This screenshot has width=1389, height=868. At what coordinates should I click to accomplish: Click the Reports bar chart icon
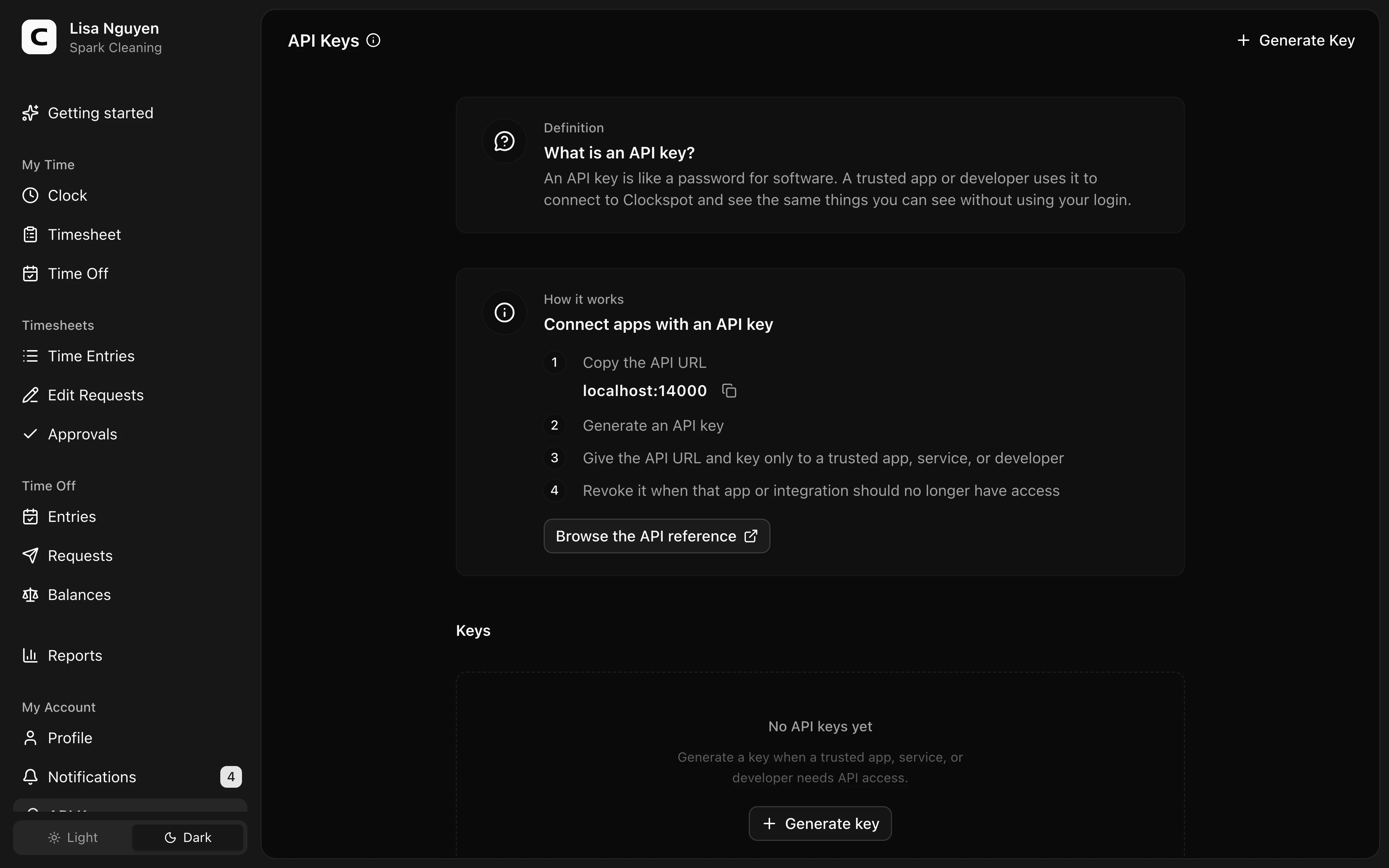pyautogui.click(x=30, y=656)
